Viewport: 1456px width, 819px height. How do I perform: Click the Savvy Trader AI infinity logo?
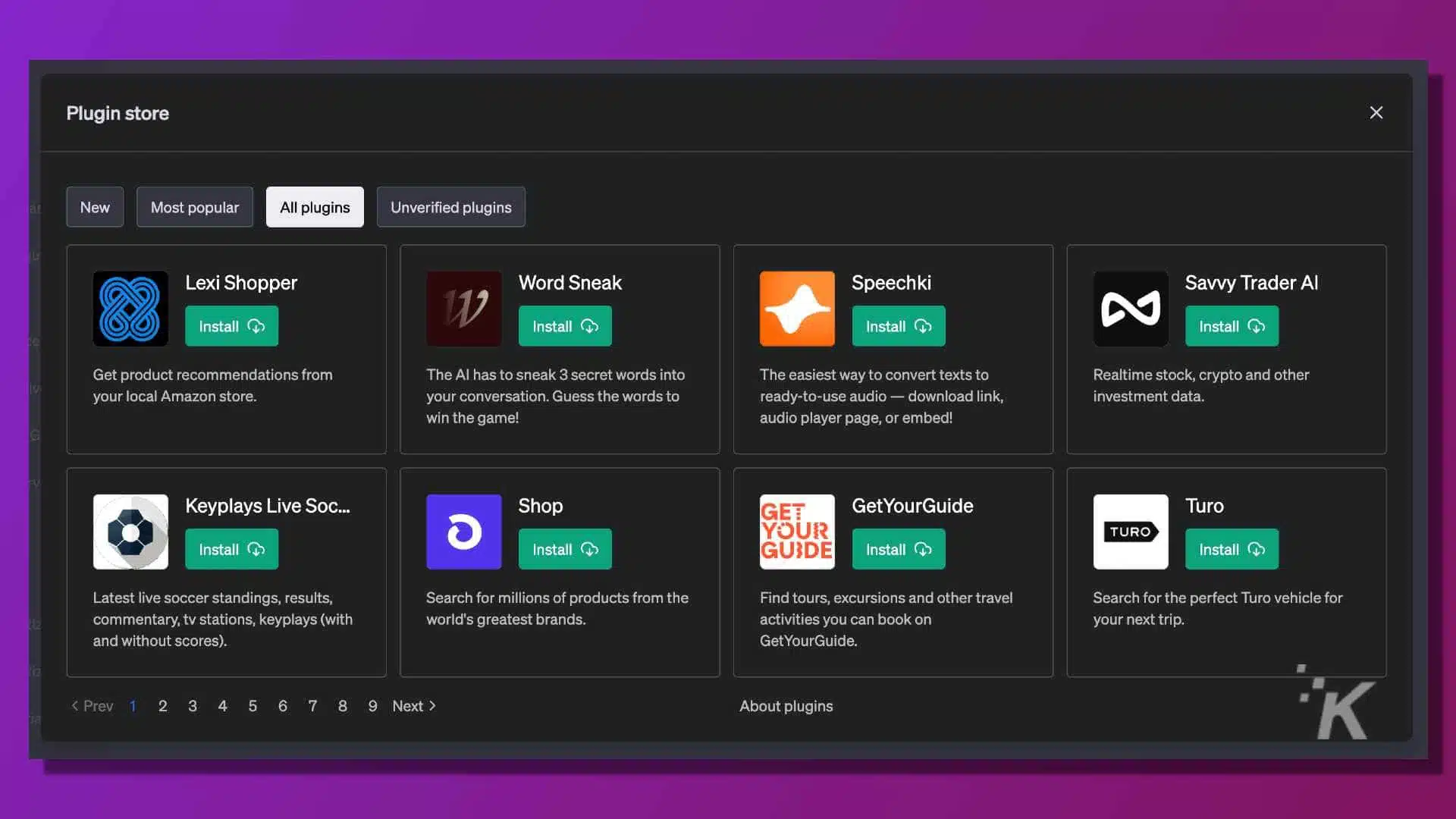(1131, 309)
